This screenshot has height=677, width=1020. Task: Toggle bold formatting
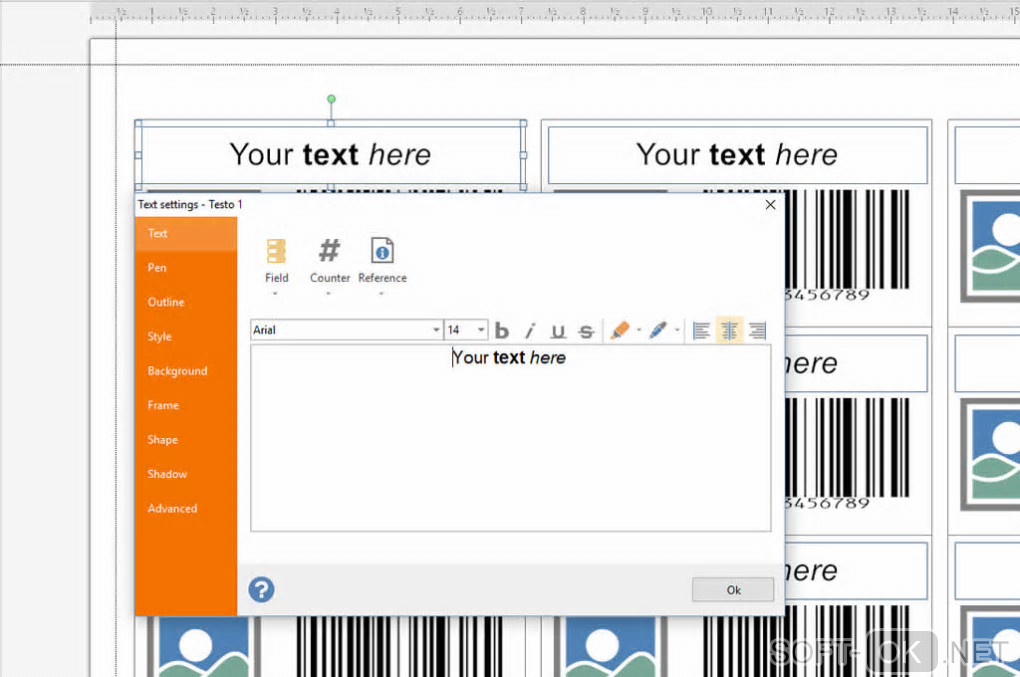pos(502,330)
